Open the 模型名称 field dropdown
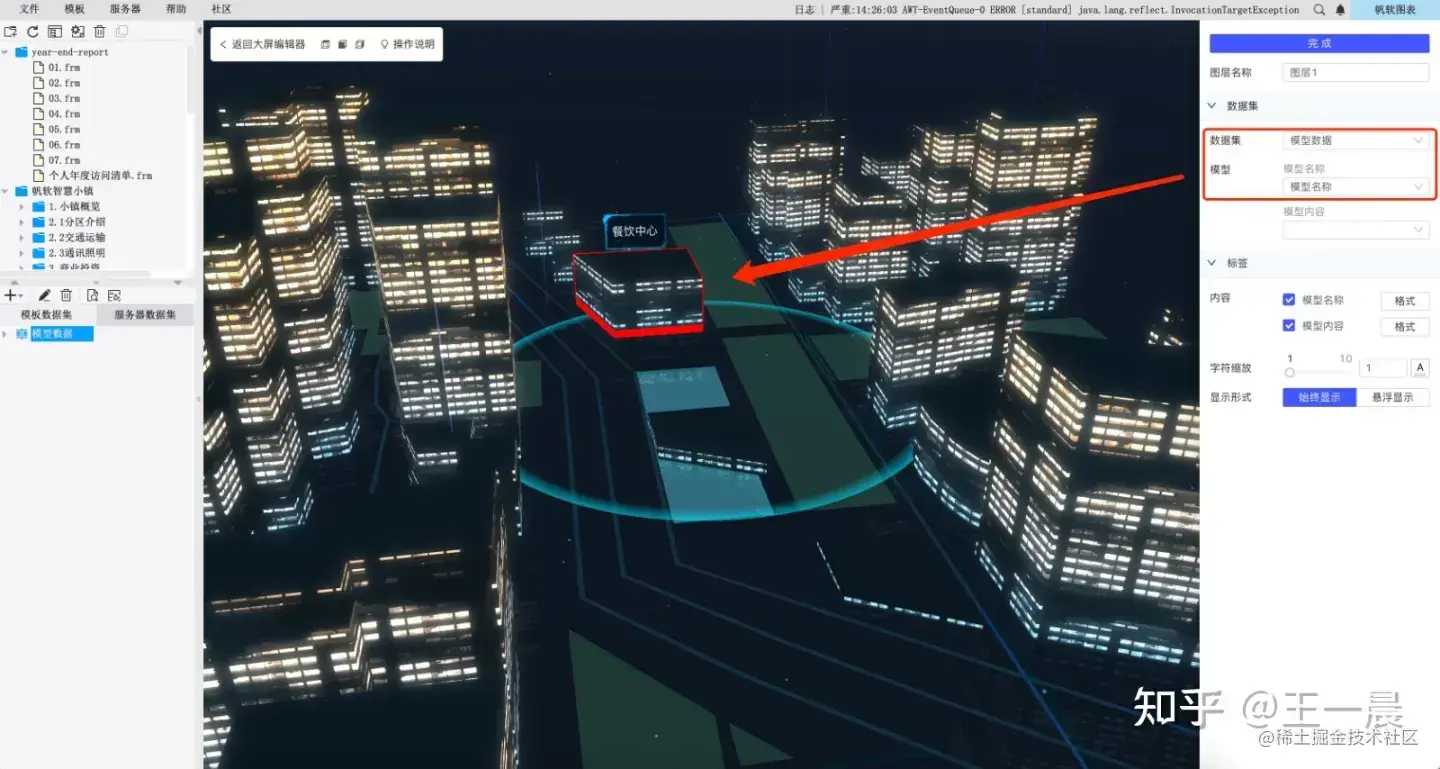1440x769 pixels. 1356,187
